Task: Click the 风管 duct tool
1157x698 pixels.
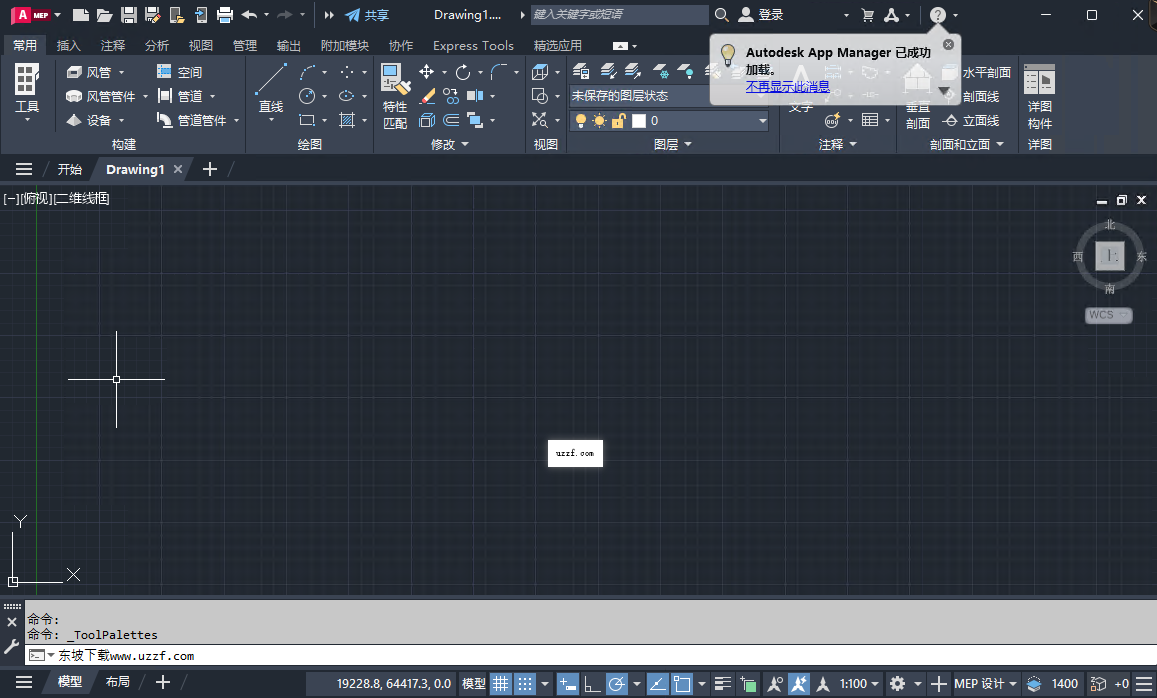Action: point(95,71)
